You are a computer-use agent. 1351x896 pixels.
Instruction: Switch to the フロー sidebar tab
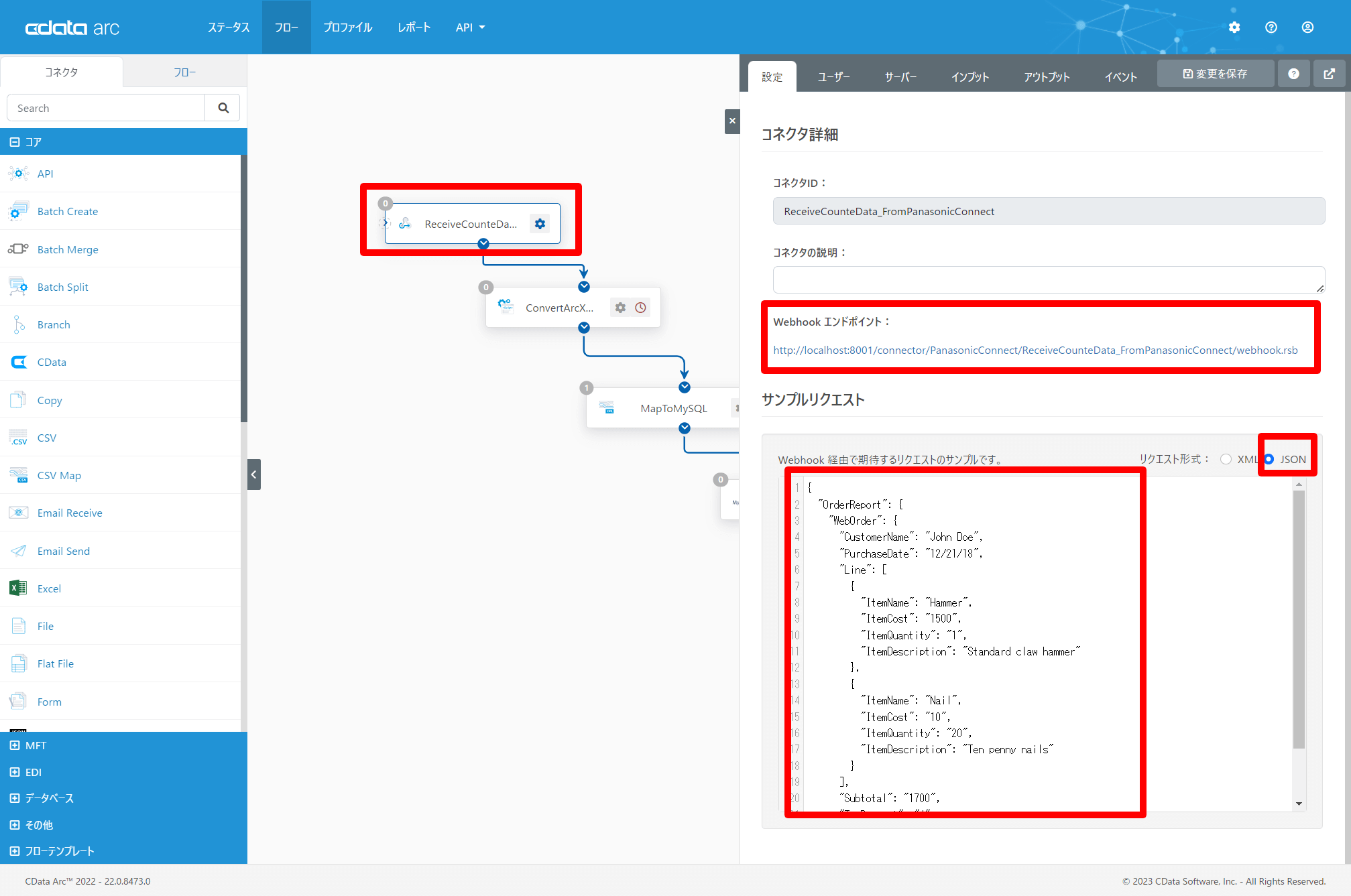[x=184, y=72]
